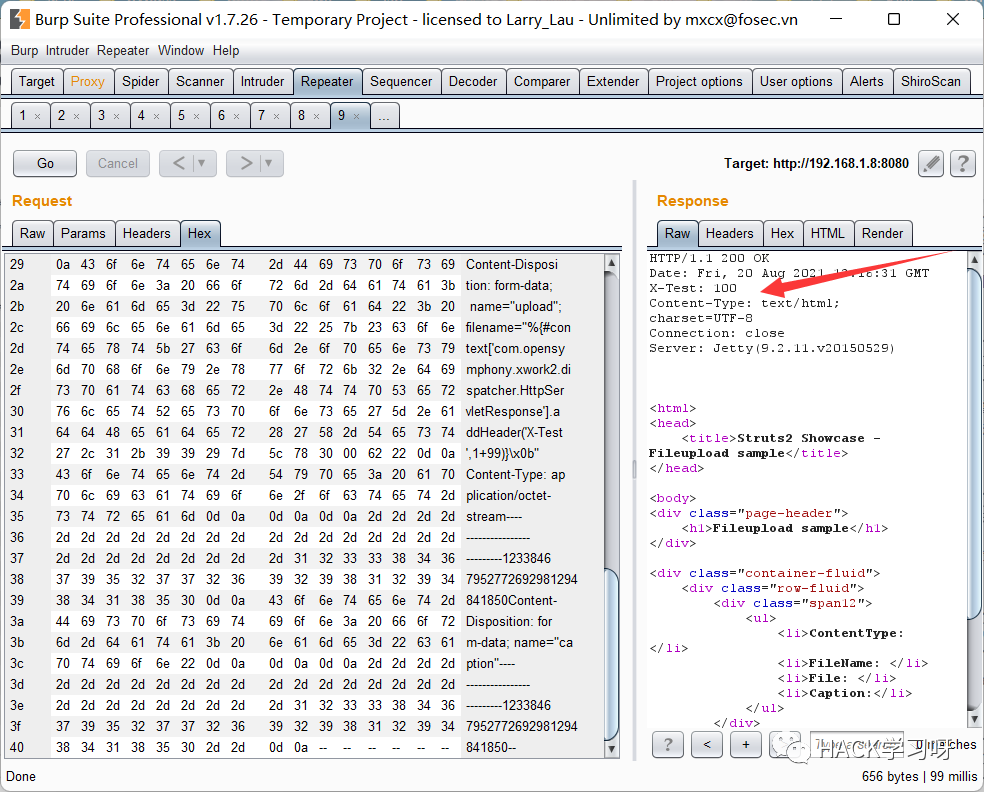This screenshot has height=792, width=984.
Task: Go to previous search match in Response
Action: [x=707, y=745]
